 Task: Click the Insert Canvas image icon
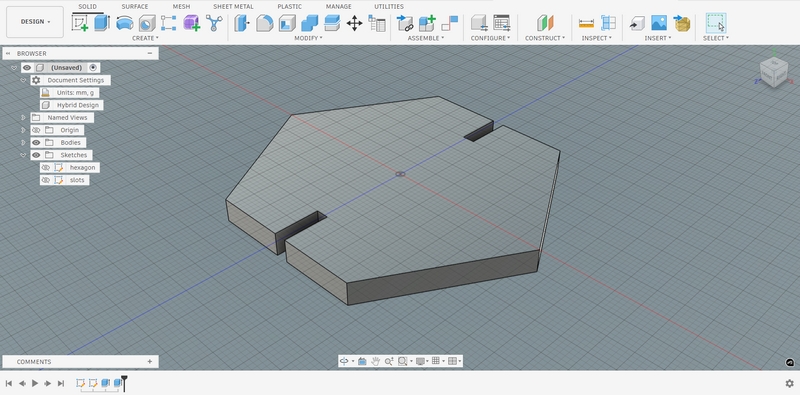tap(659, 23)
